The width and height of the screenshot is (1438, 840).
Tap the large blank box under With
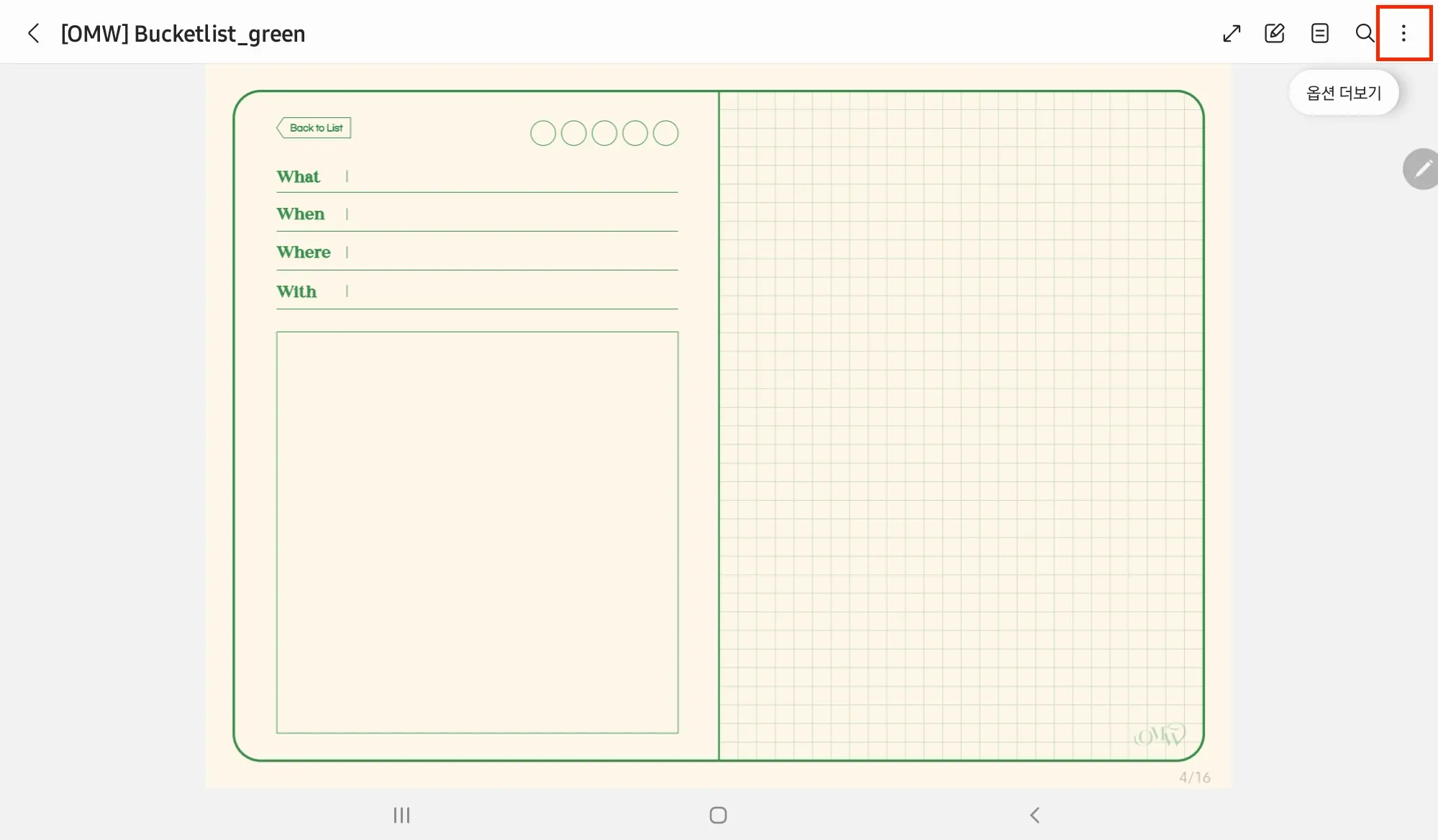(x=477, y=532)
